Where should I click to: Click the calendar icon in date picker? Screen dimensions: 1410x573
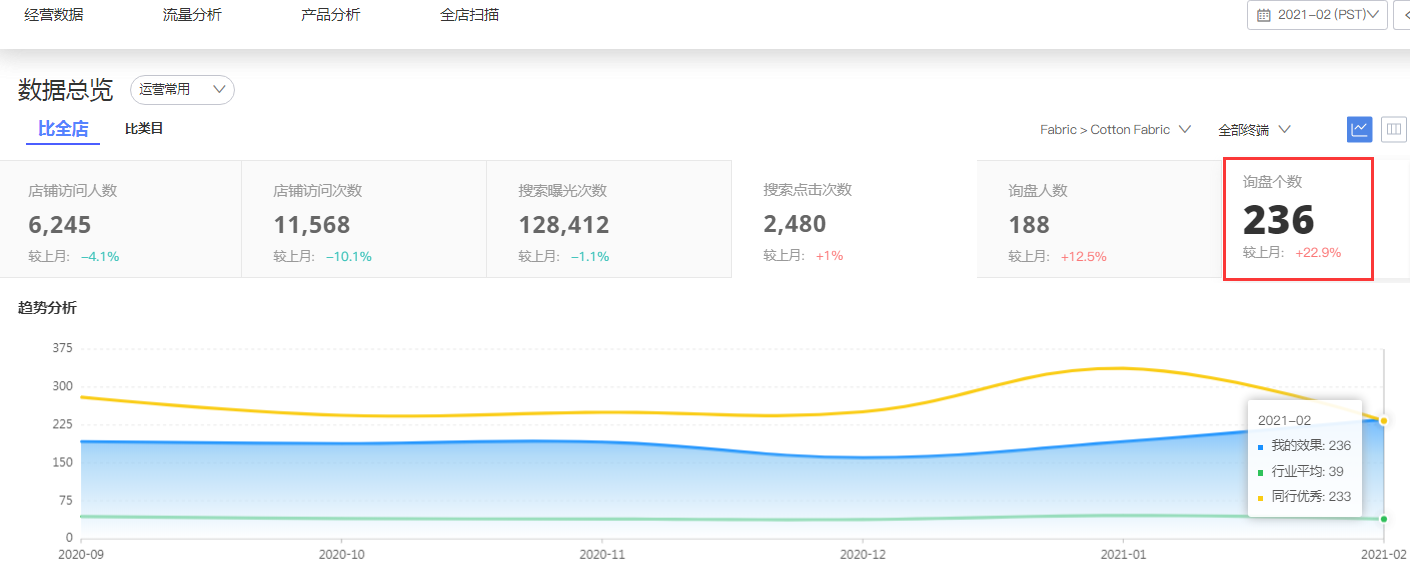(1264, 15)
